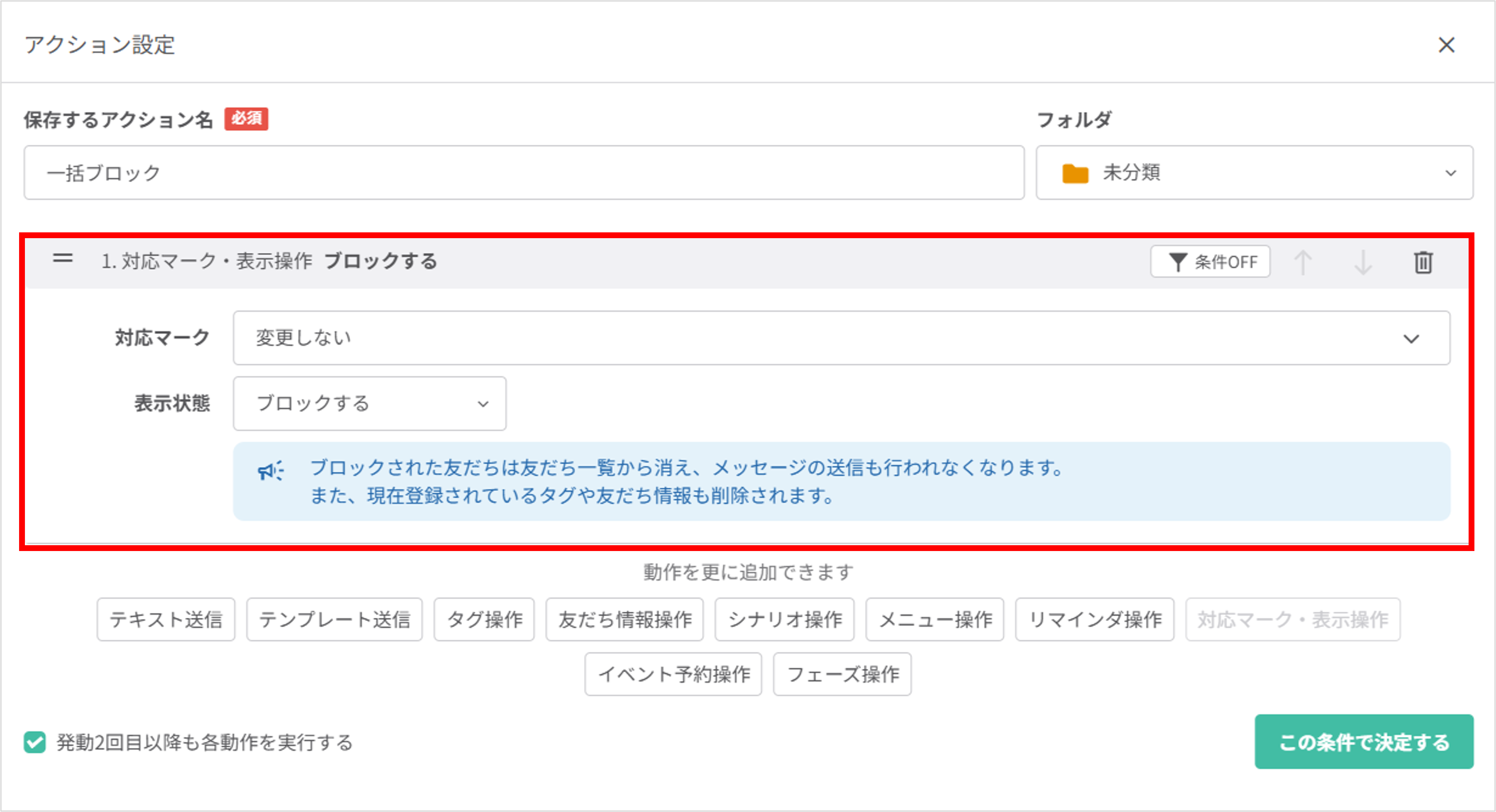Open the 表示状態 dropdown showing ブロックする
This screenshot has width=1496, height=812.
point(369,404)
